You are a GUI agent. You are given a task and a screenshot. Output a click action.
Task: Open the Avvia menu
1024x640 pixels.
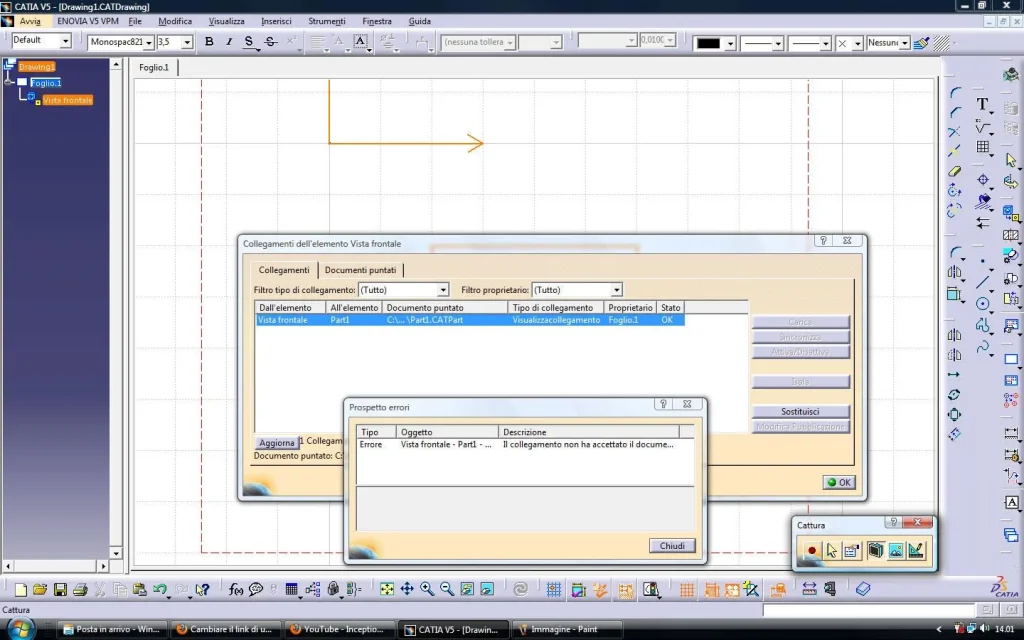click(x=30, y=22)
